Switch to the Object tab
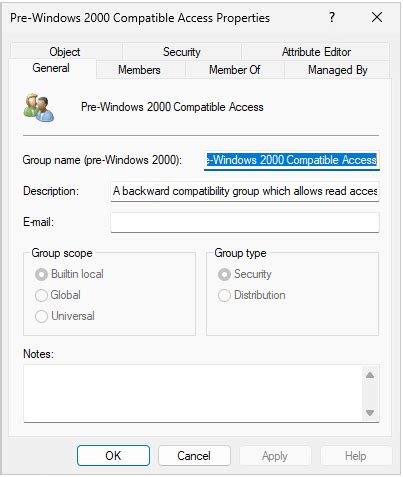Image resolution: width=403 pixels, height=477 pixels. pos(65,52)
